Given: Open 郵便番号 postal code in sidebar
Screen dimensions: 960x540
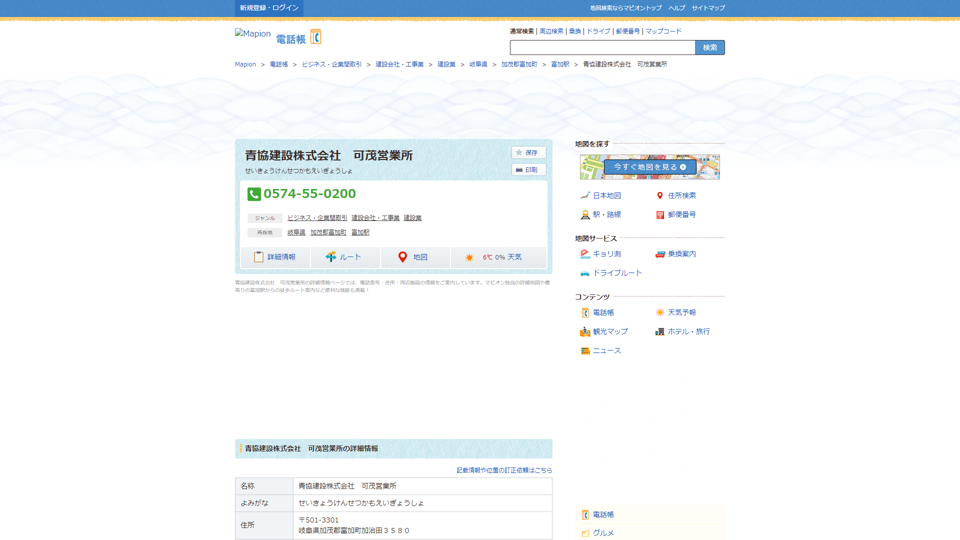Looking at the screenshot, I should pos(676,215).
